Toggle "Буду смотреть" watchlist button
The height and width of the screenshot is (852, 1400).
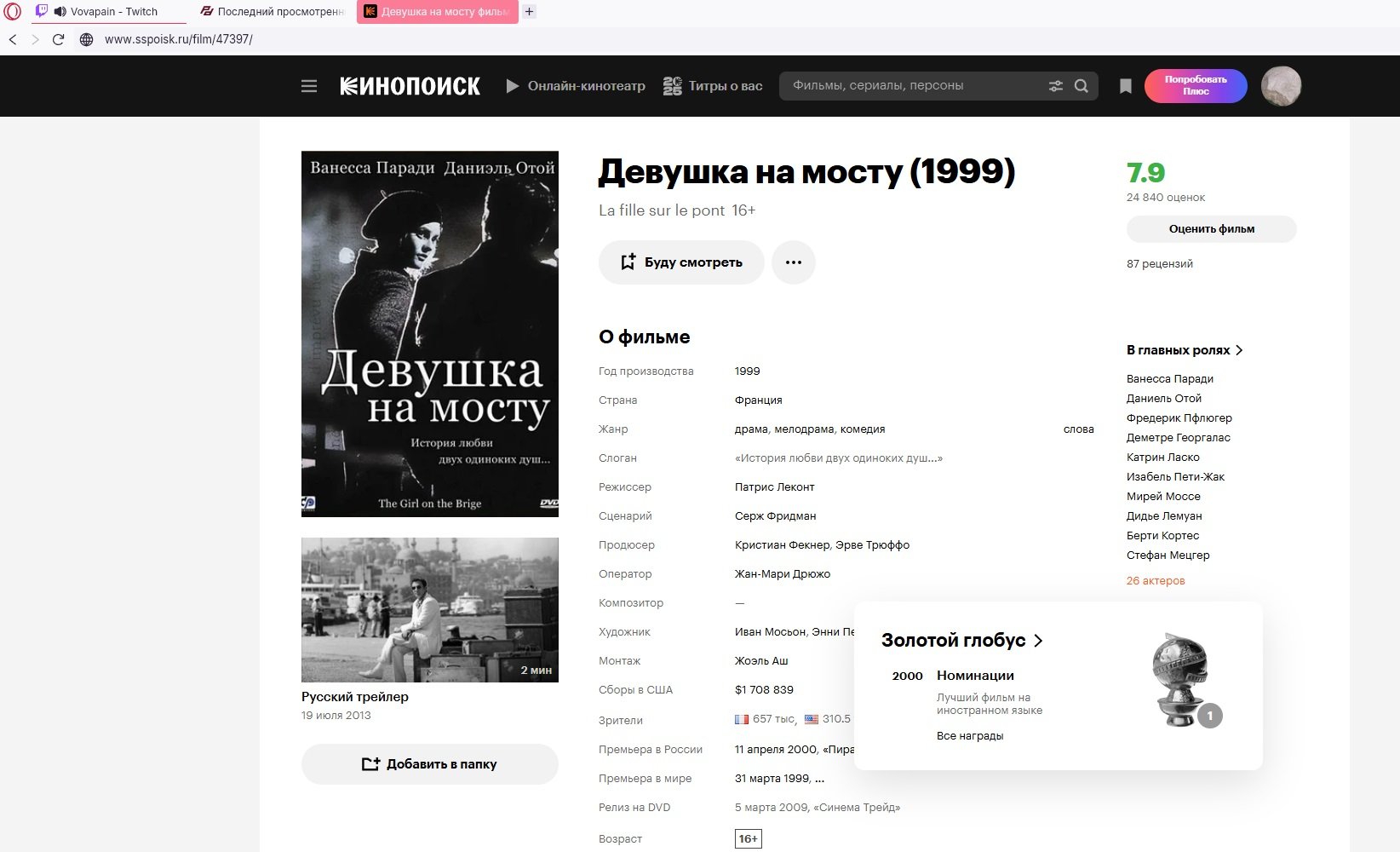click(681, 262)
